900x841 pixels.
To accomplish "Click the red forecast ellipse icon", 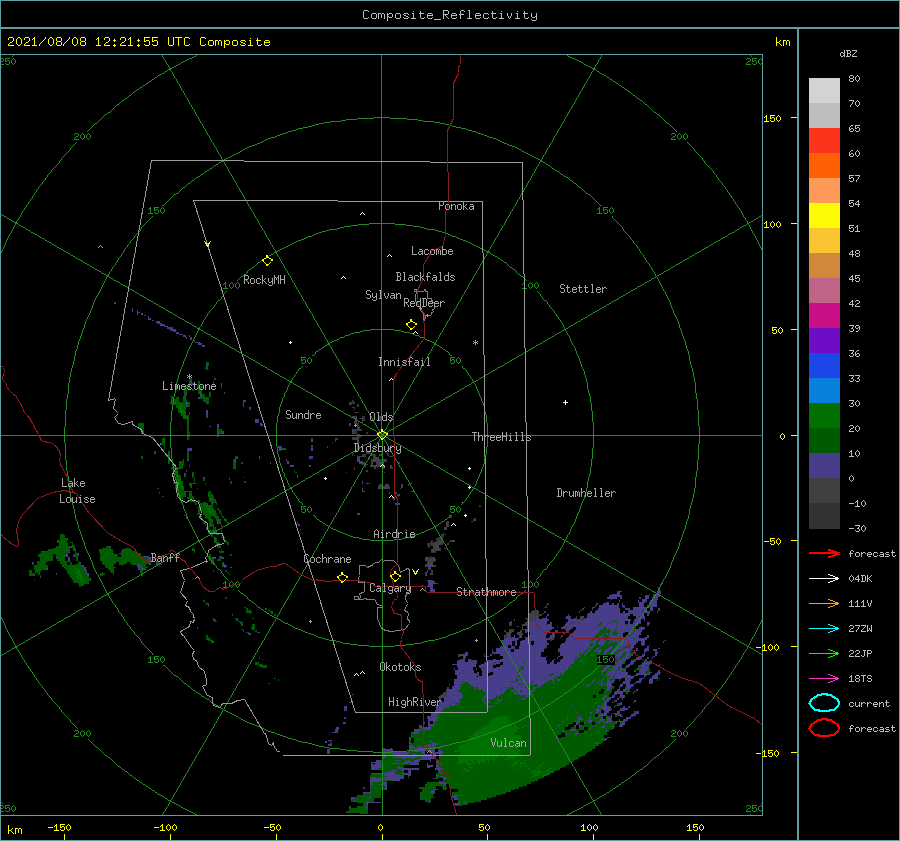I will [x=824, y=728].
